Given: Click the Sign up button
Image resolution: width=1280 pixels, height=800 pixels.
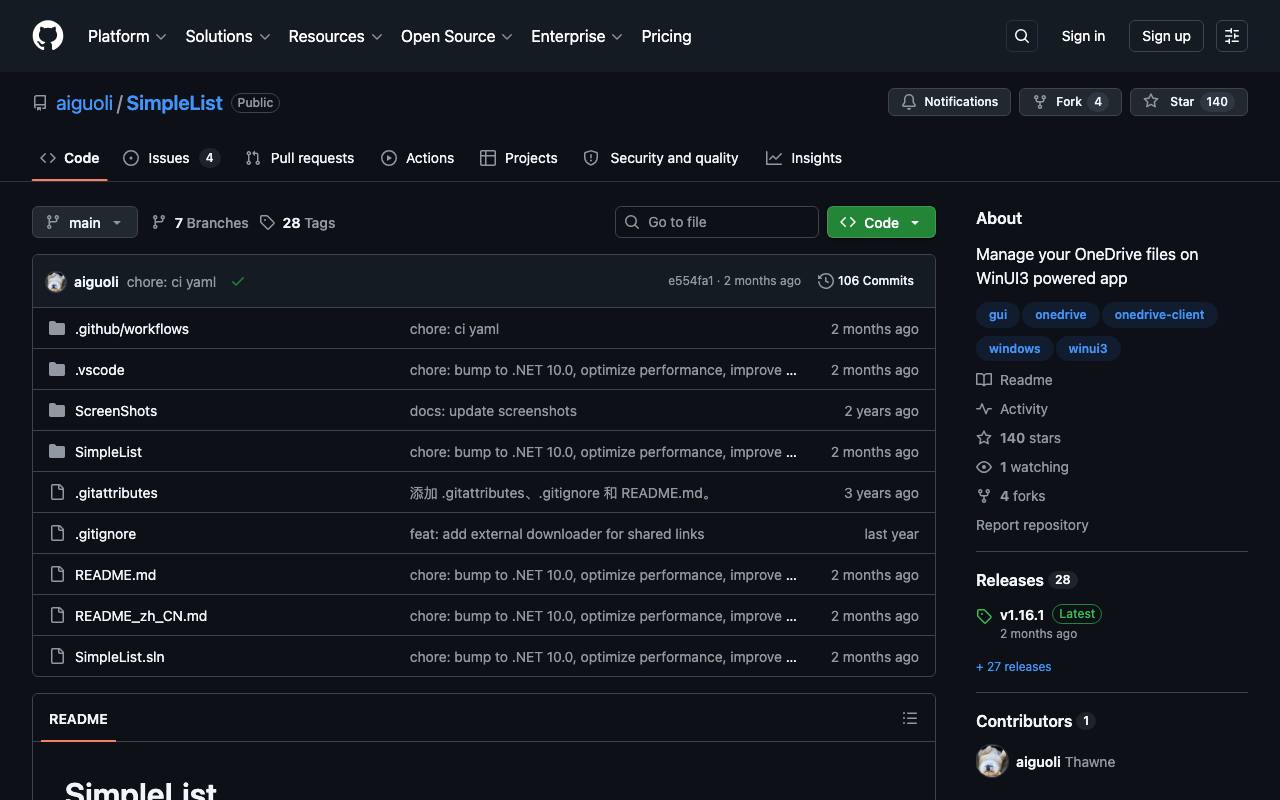Looking at the screenshot, I should click(1166, 36).
